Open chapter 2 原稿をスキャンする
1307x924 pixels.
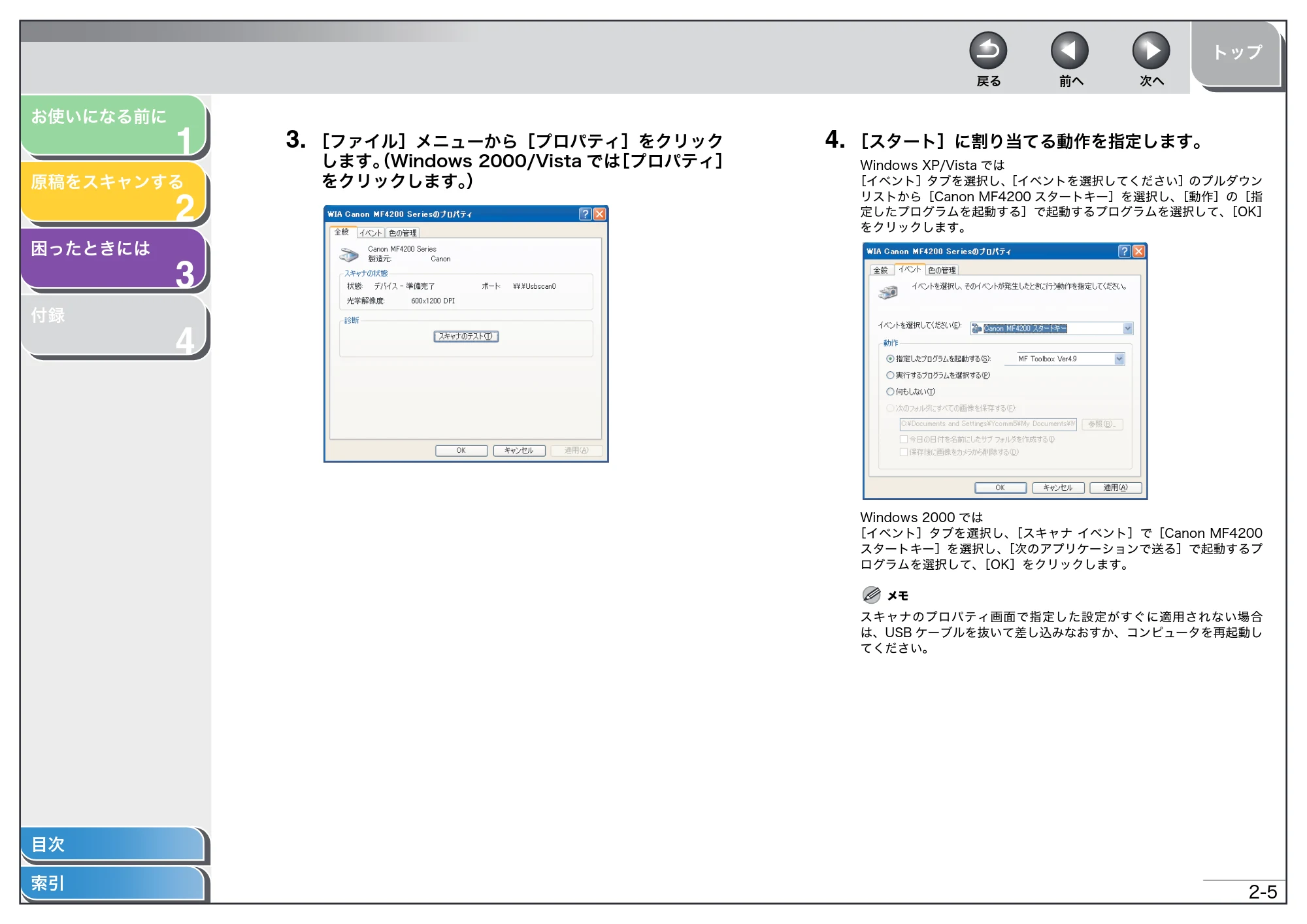click(114, 191)
